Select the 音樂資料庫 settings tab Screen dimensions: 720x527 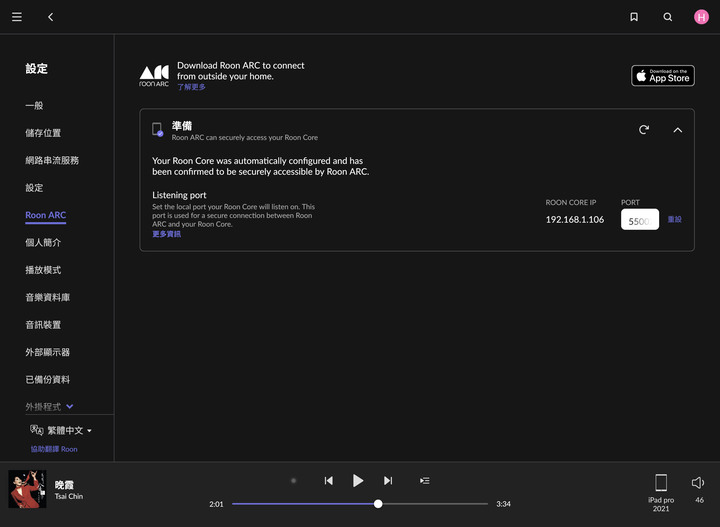coord(47,297)
